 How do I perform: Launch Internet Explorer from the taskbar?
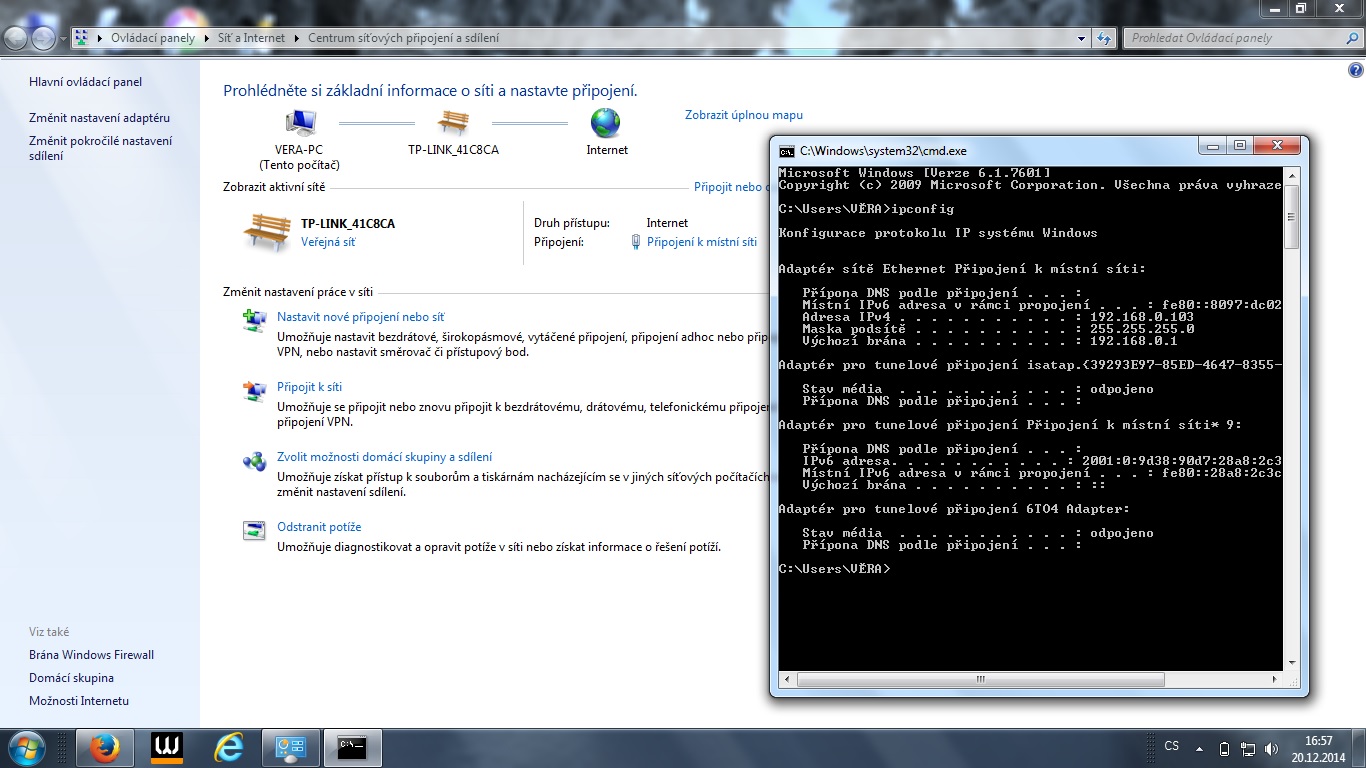coord(229,748)
